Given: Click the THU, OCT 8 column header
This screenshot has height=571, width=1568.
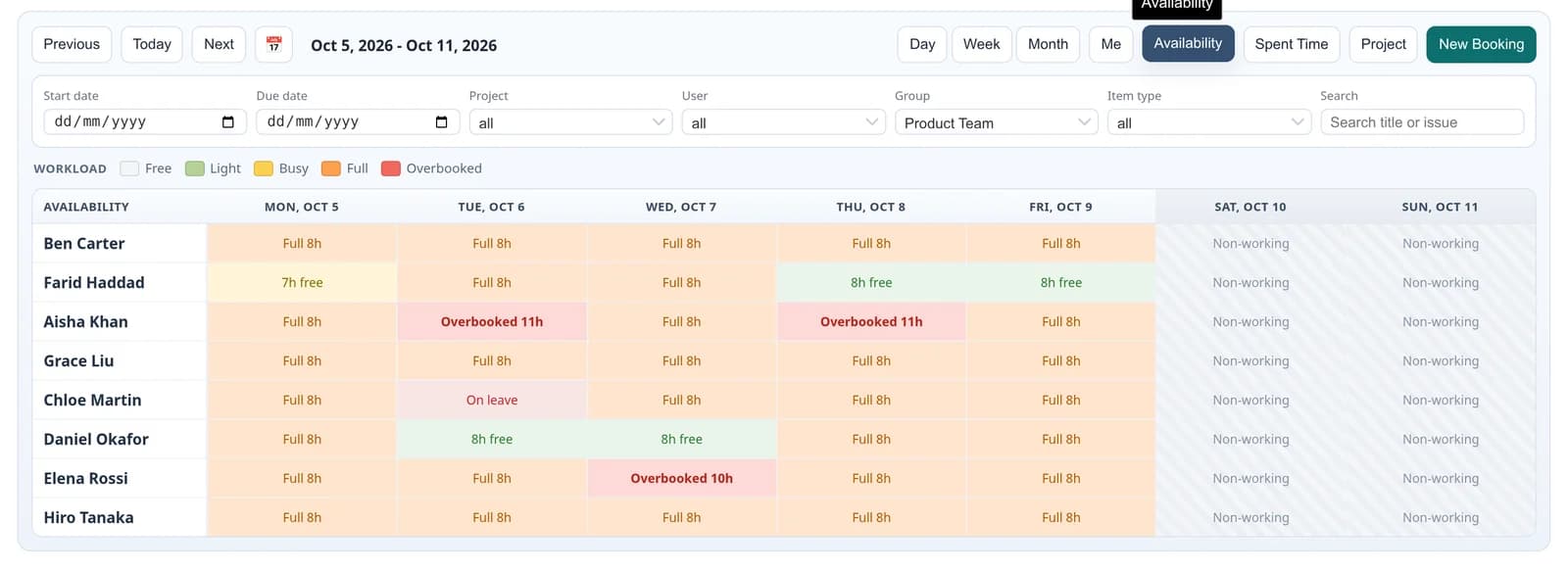Looking at the screenshot, I should tap(871, 207).
